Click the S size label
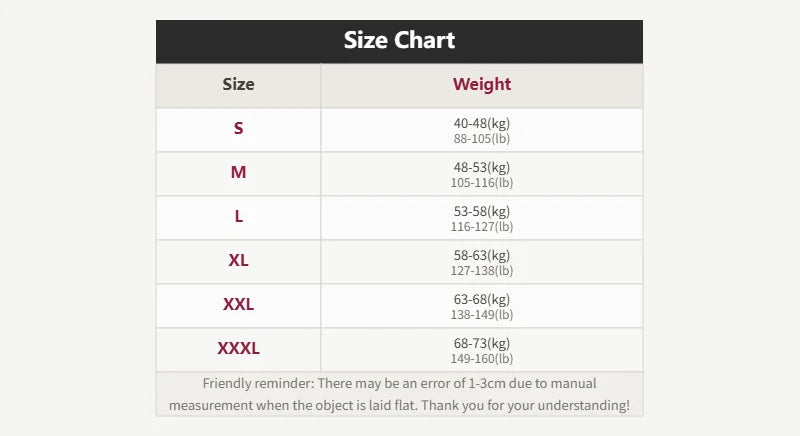 (x=238, y=128)
